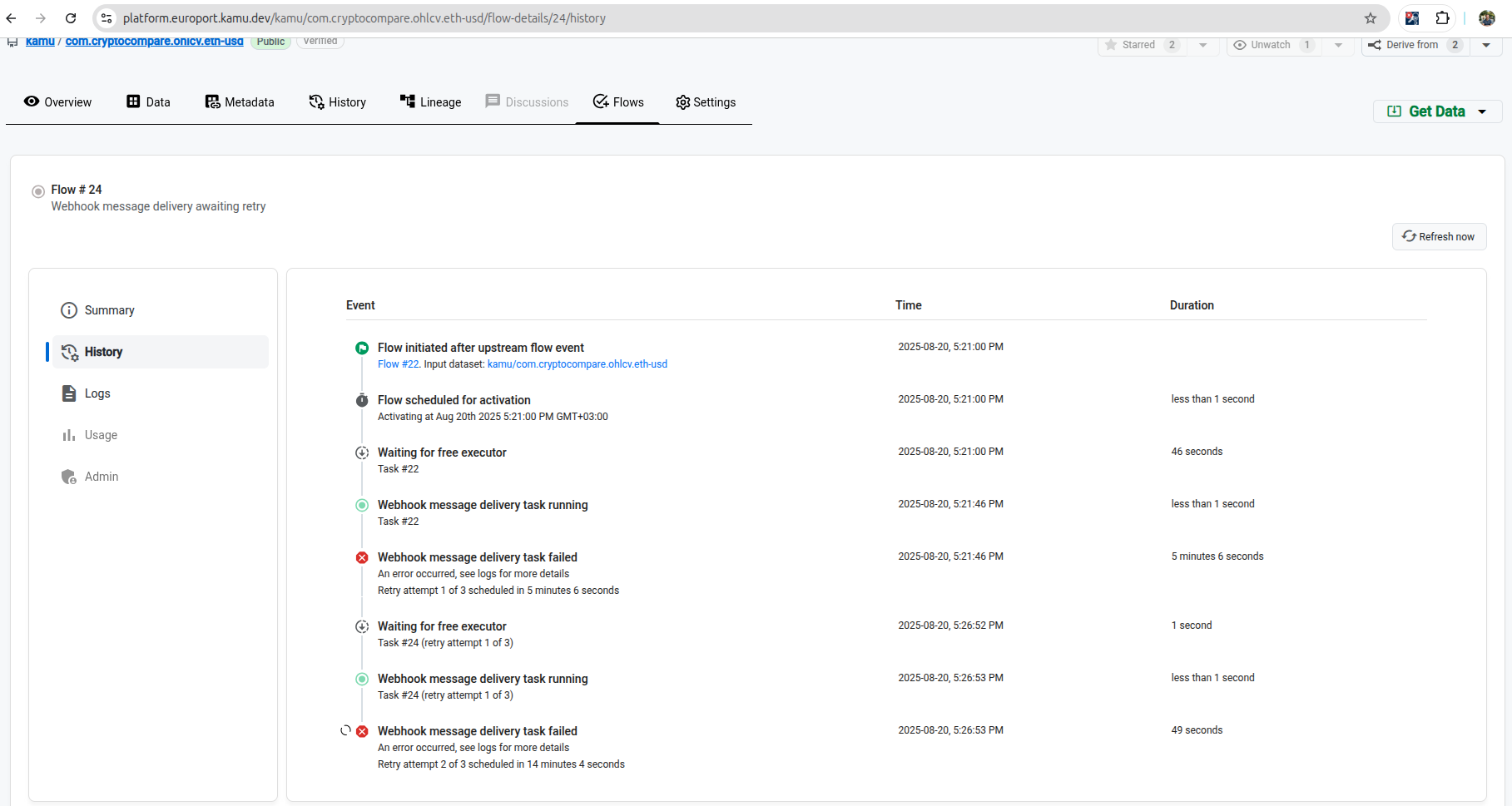
Task: Switch to the Overview tab
Action: (x=57, y=102)
